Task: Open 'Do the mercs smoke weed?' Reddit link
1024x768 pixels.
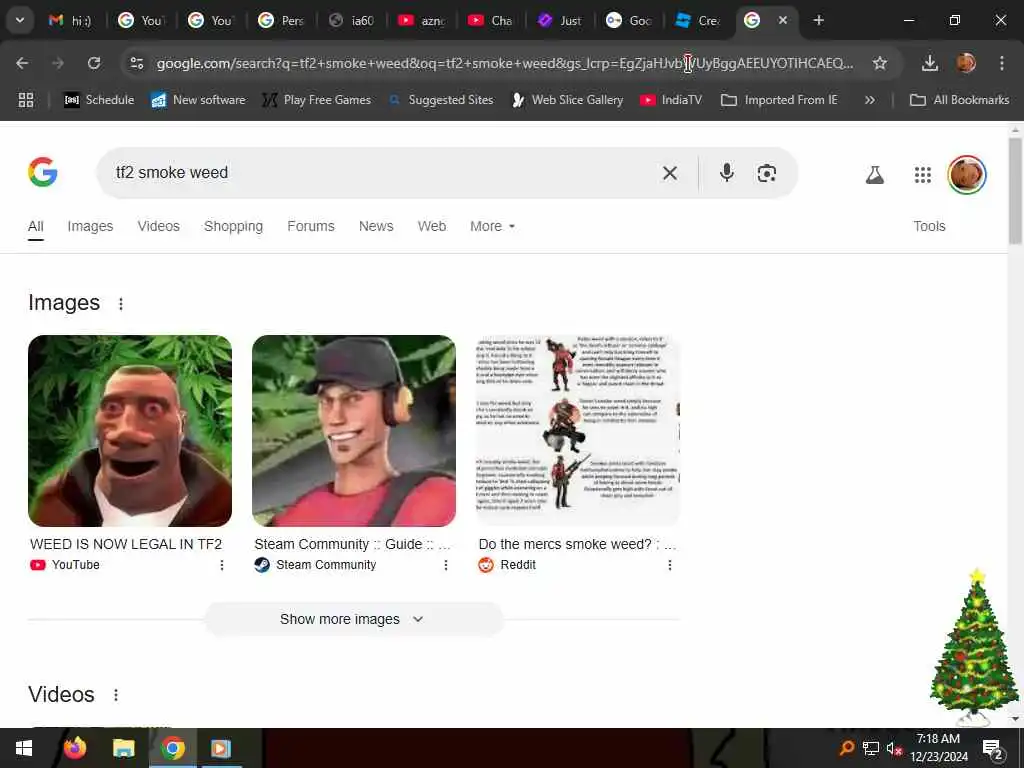Action: click(x=577, y=544)
